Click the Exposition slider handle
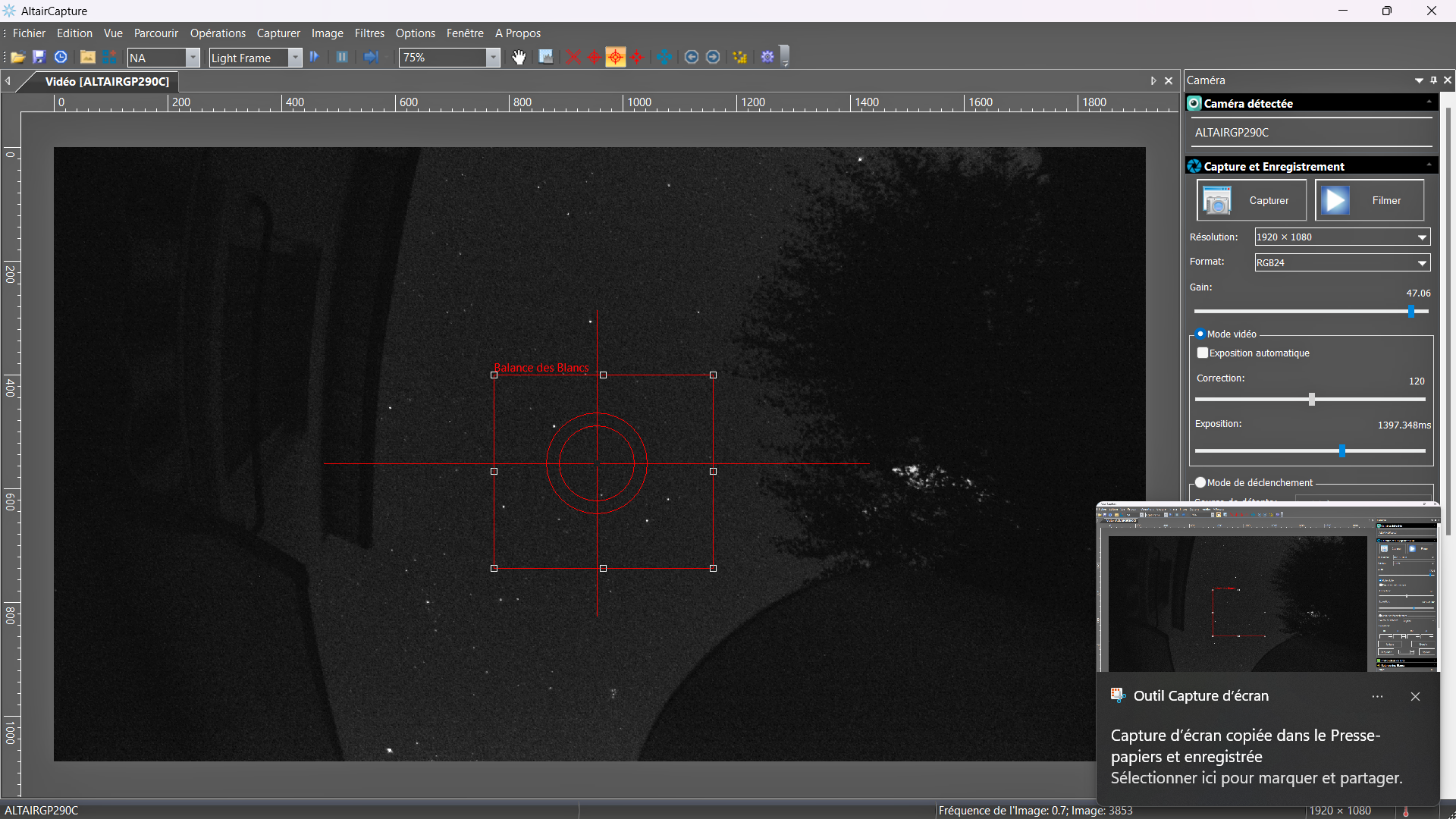This screenshot has height=819, width=1456. [x=1342, y=450]
